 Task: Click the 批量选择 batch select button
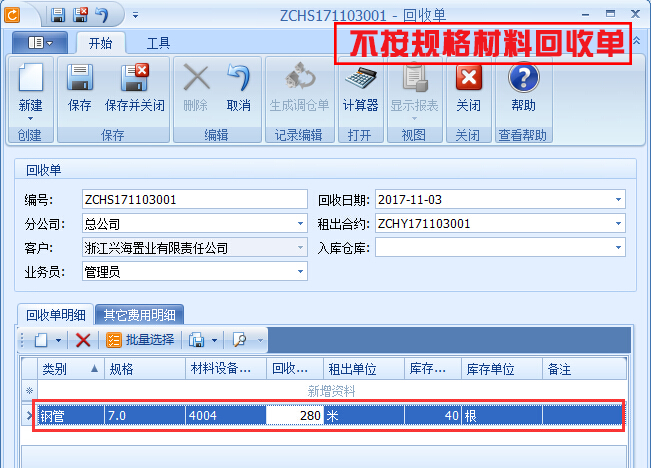[x=141, y=340]
